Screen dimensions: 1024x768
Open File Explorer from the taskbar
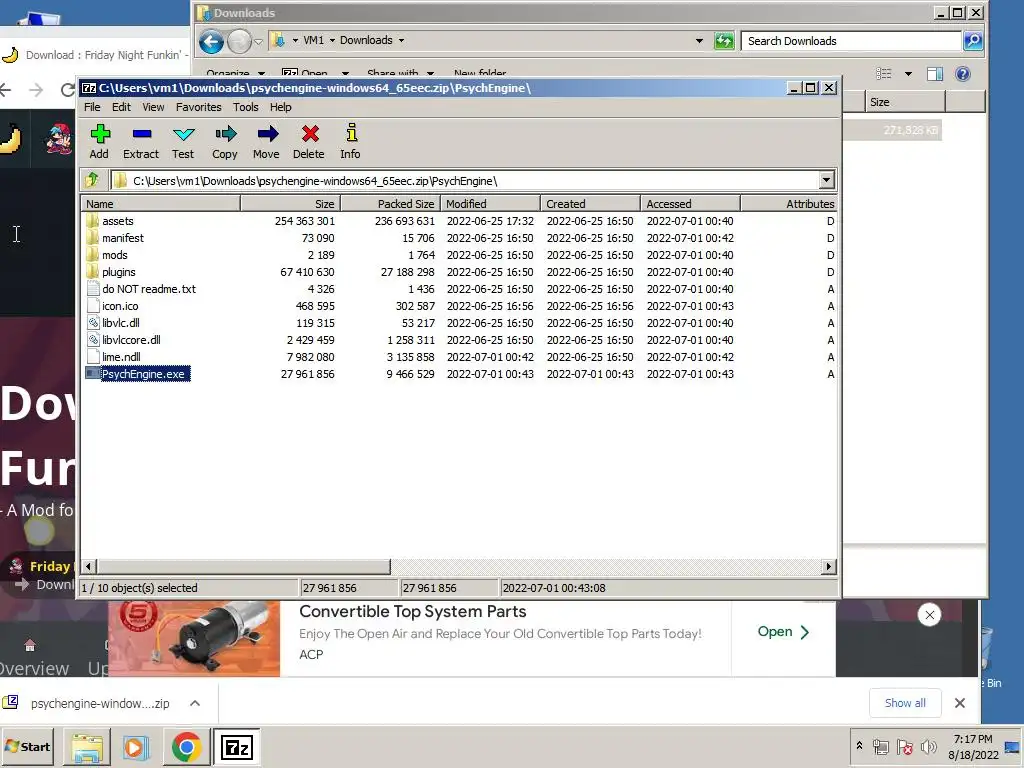click(87, 747)
